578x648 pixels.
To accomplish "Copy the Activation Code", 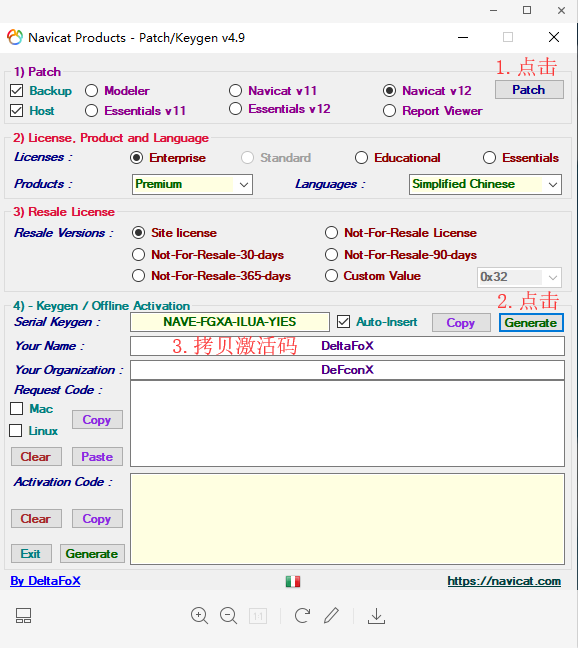I will pyautogui.click(x=97, y=519).
